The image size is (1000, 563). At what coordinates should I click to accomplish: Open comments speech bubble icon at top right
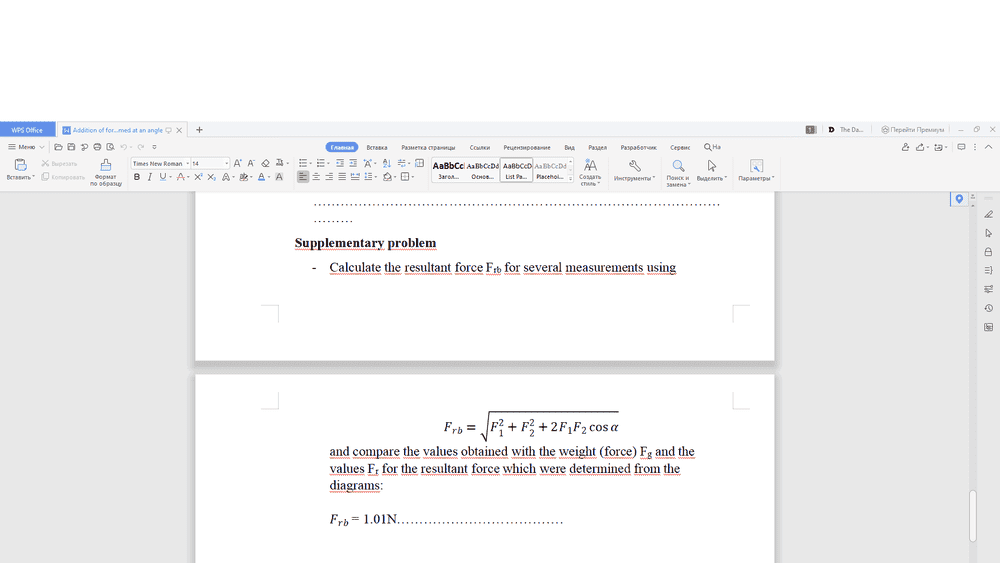pos(961,147)
